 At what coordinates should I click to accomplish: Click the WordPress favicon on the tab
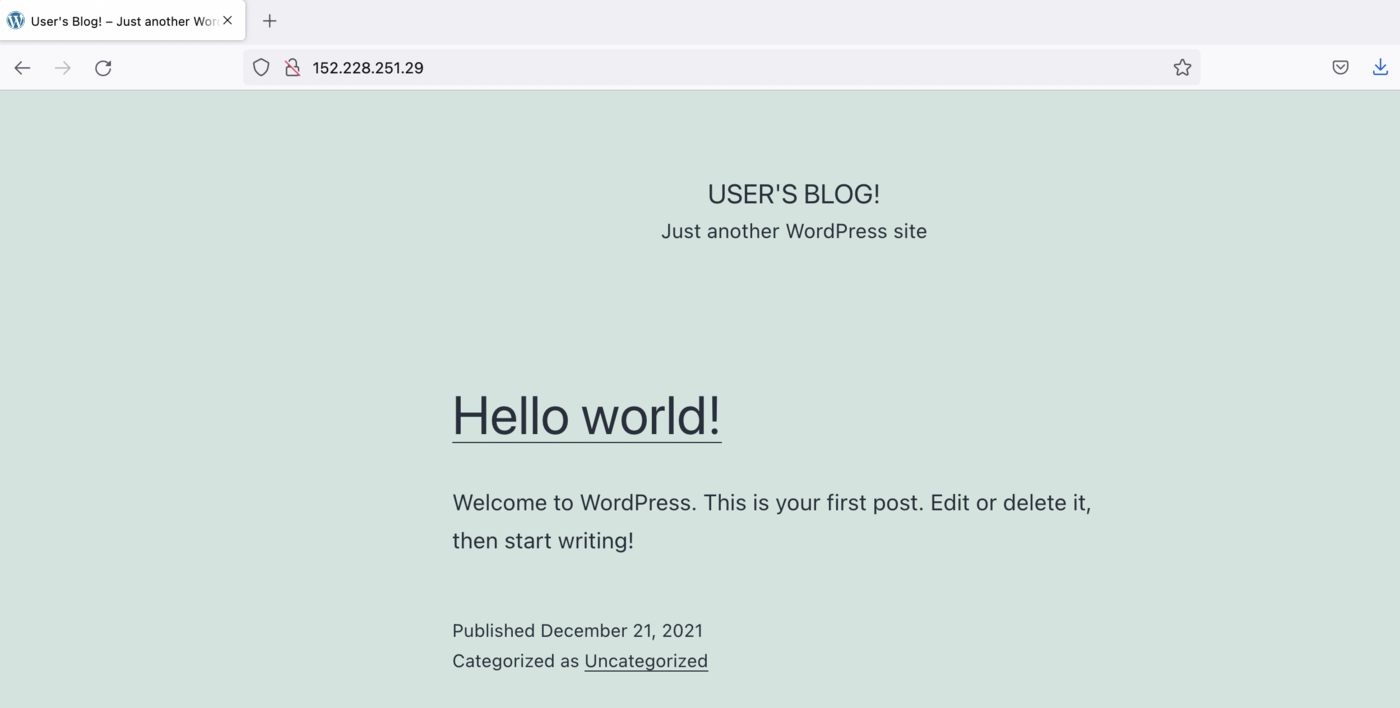pyautogui.click(x=15, y=20)
